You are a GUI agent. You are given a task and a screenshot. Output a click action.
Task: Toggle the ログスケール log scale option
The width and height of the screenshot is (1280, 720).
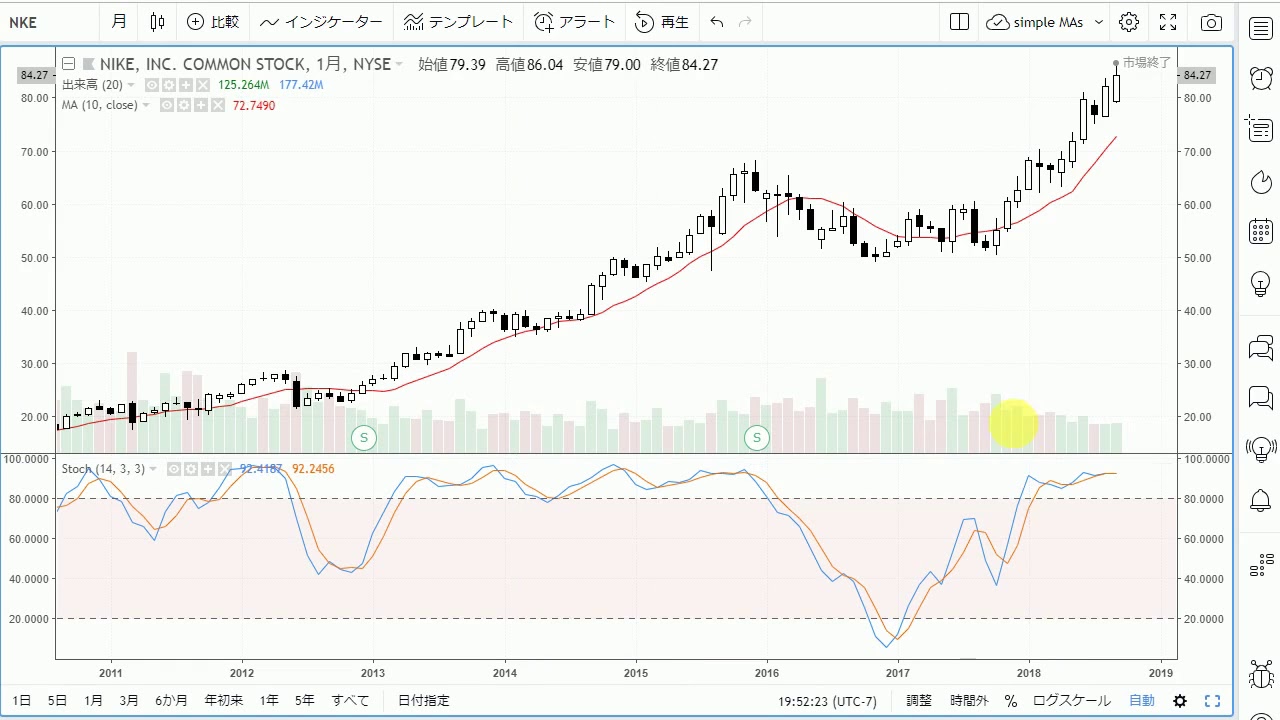pos(1071,701)
